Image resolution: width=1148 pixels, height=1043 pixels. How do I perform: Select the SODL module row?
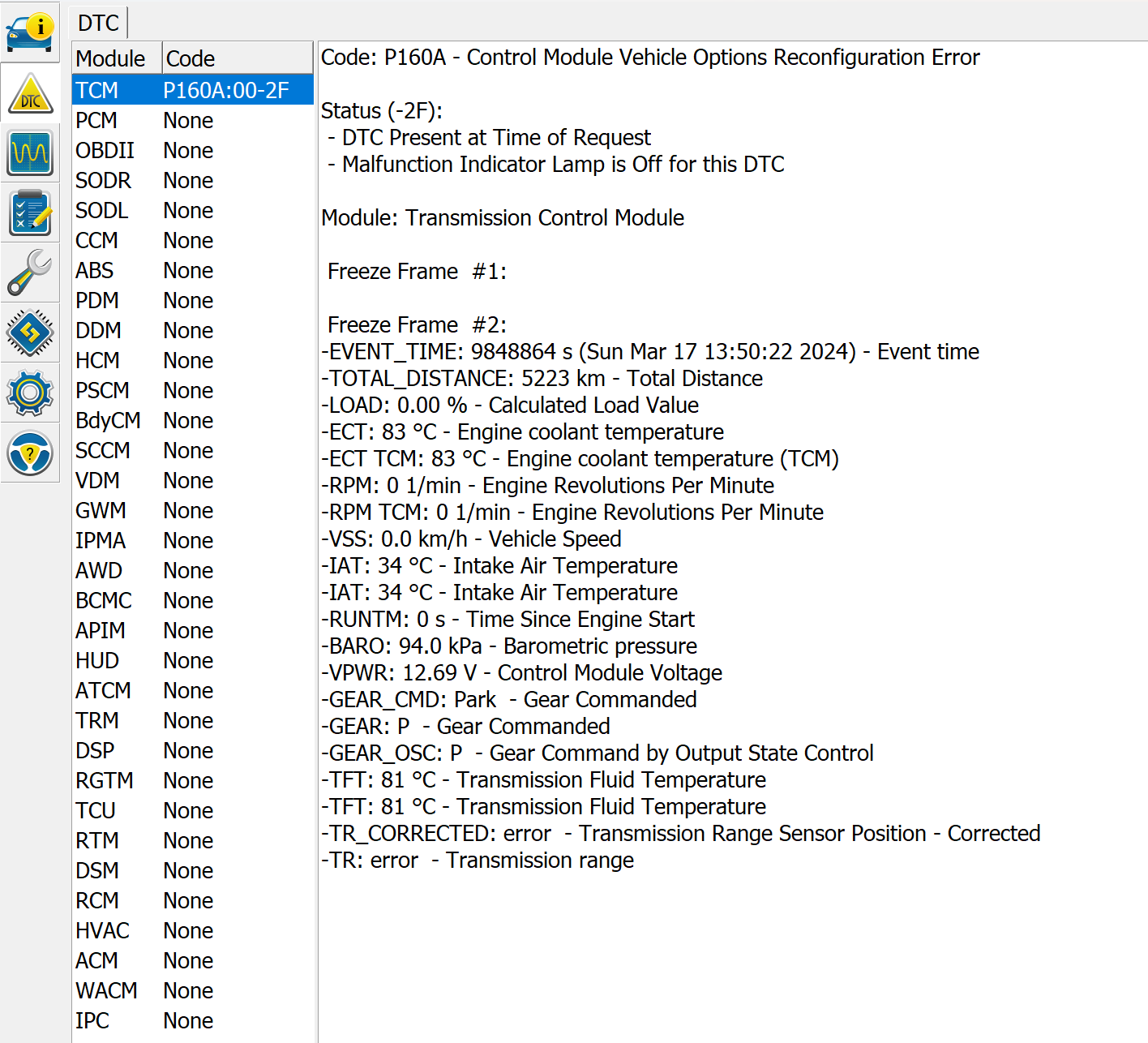click(193, 210)
